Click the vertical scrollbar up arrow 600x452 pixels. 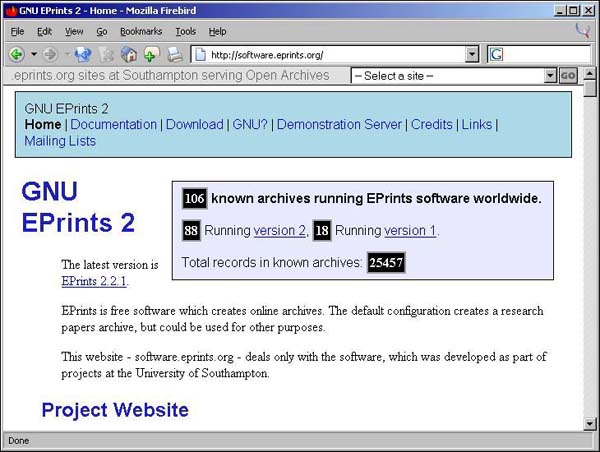590,73
